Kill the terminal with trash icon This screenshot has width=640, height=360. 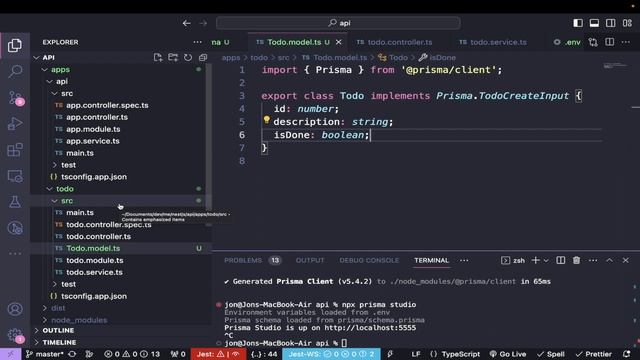[576, 260]
